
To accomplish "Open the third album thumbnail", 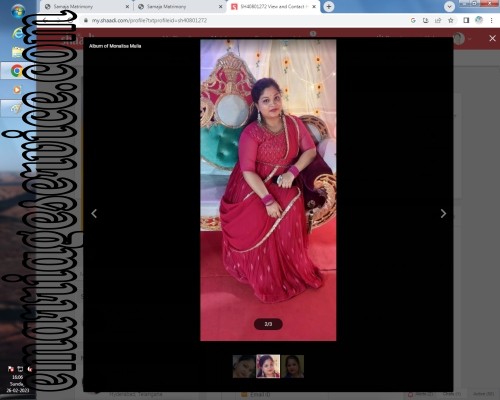I will [x=293, y=366].
